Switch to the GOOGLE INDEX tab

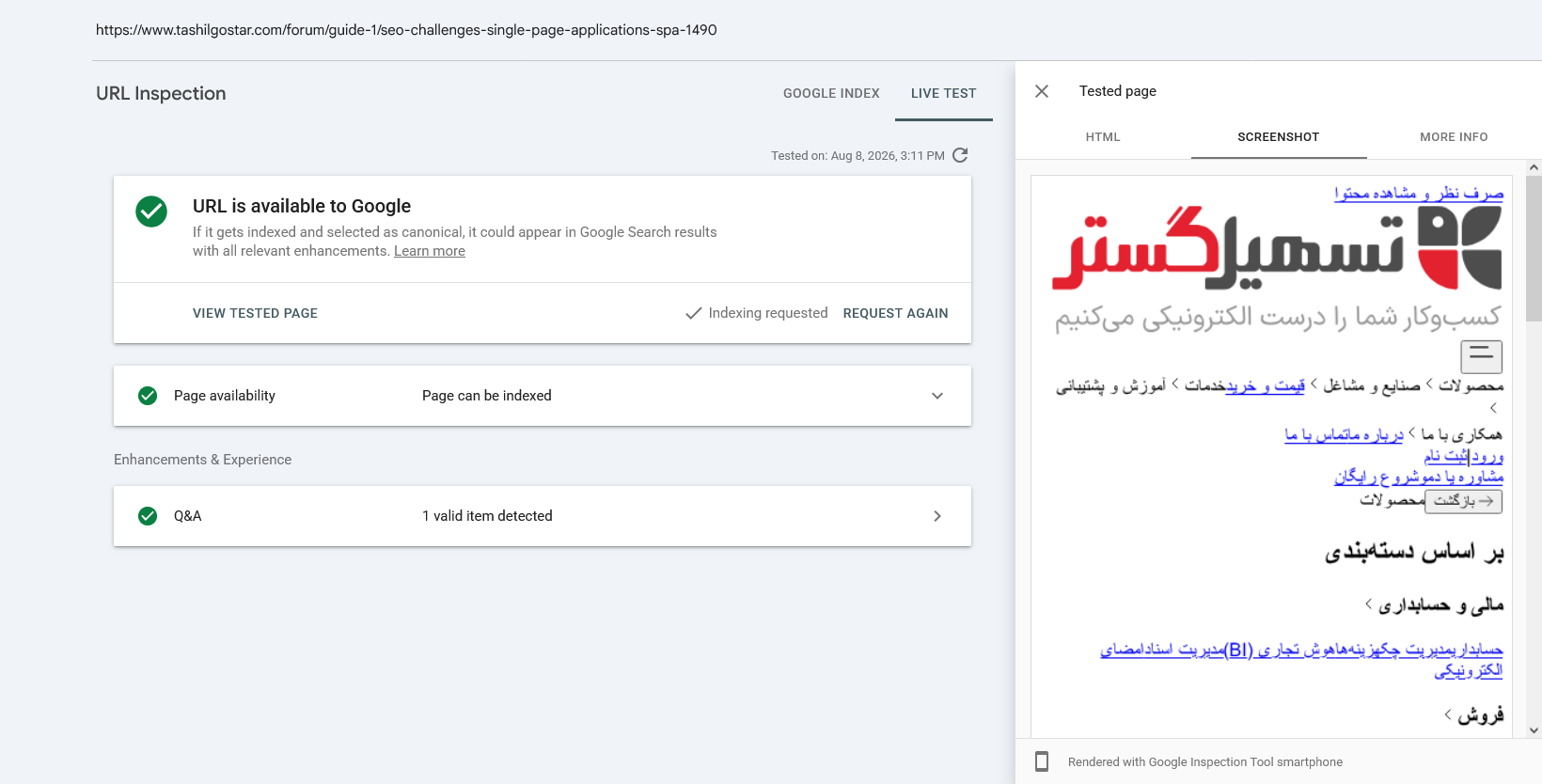(831, 93)
